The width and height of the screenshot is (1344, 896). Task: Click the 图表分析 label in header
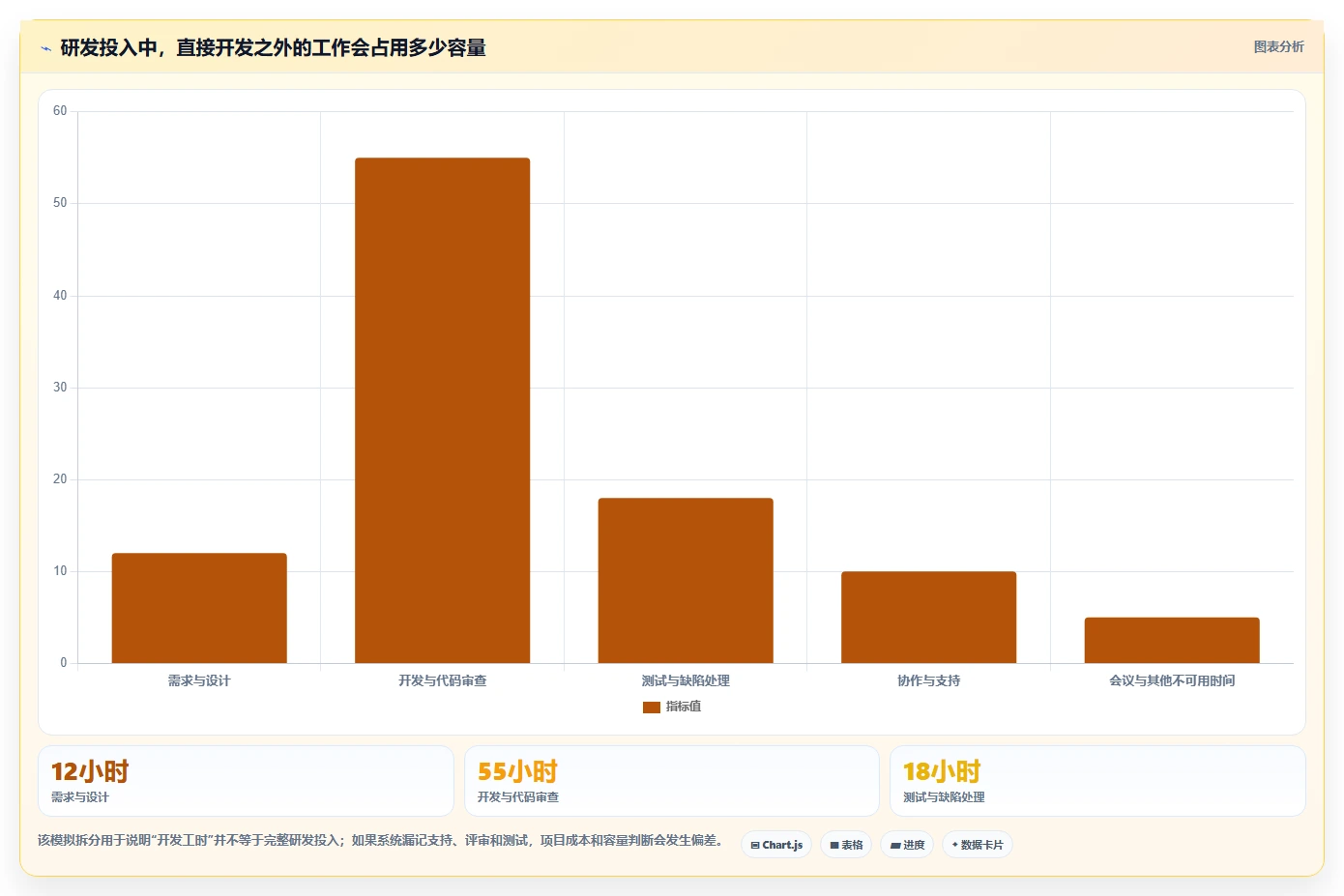point(1278,46)
